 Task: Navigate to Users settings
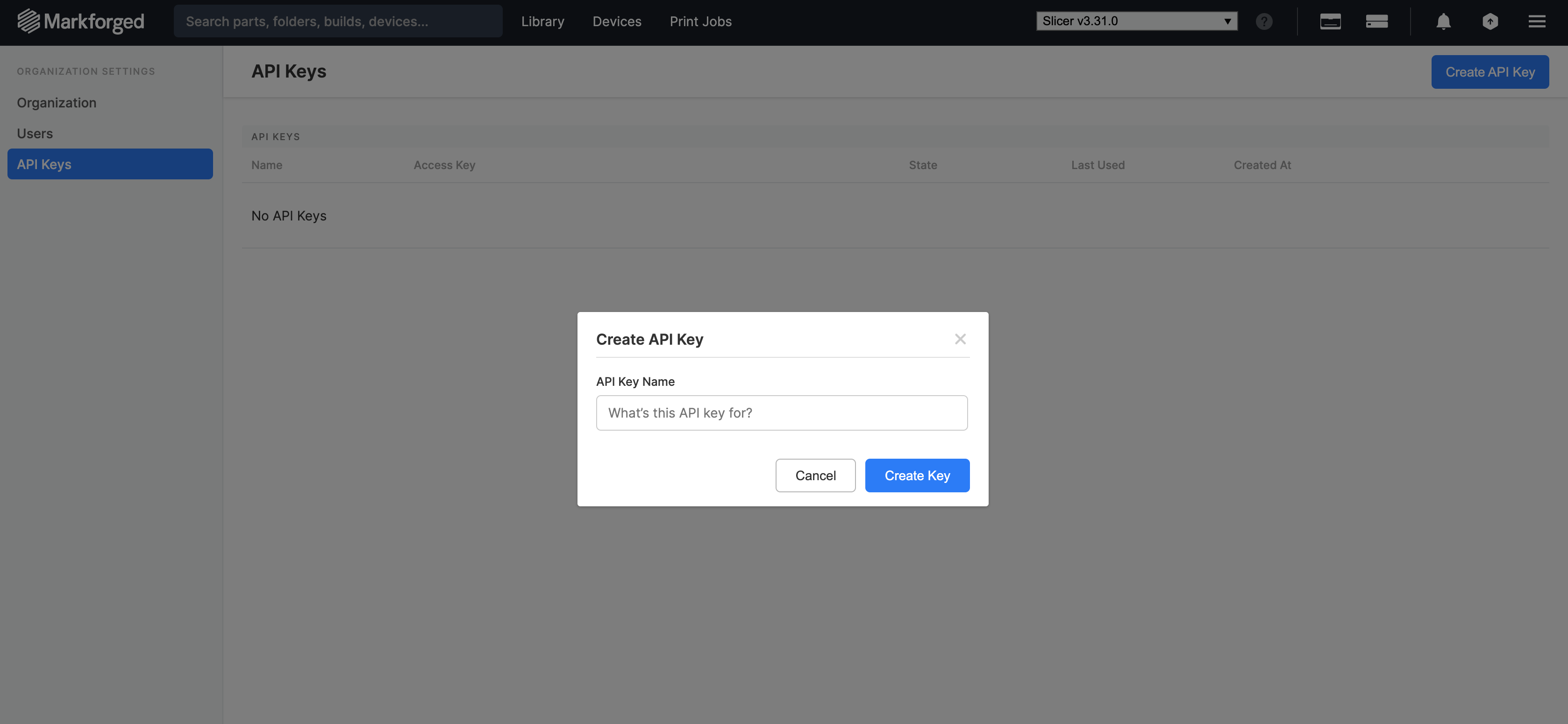(x=34, y=132)
